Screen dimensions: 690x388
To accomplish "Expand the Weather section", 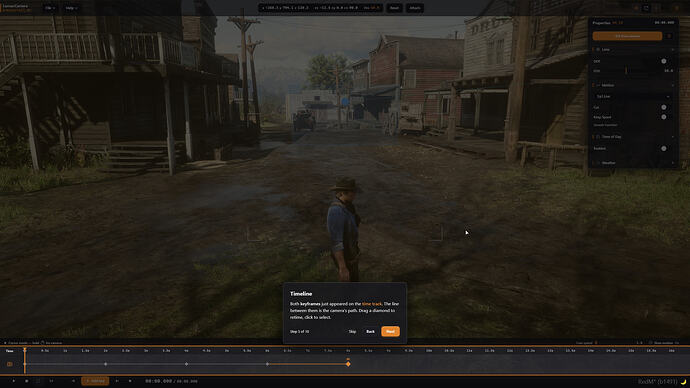I will (672, 163).
